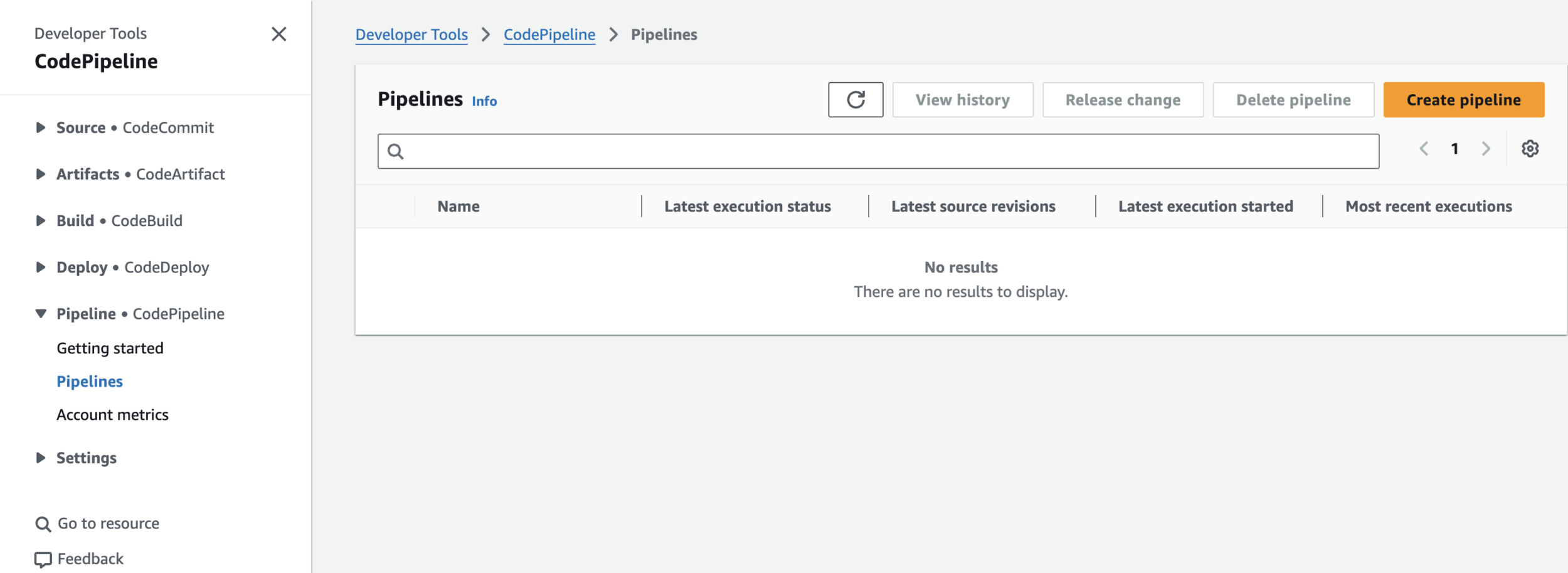Click Latest execution started column header
1568x573 pixels.
coord(1205,206)
